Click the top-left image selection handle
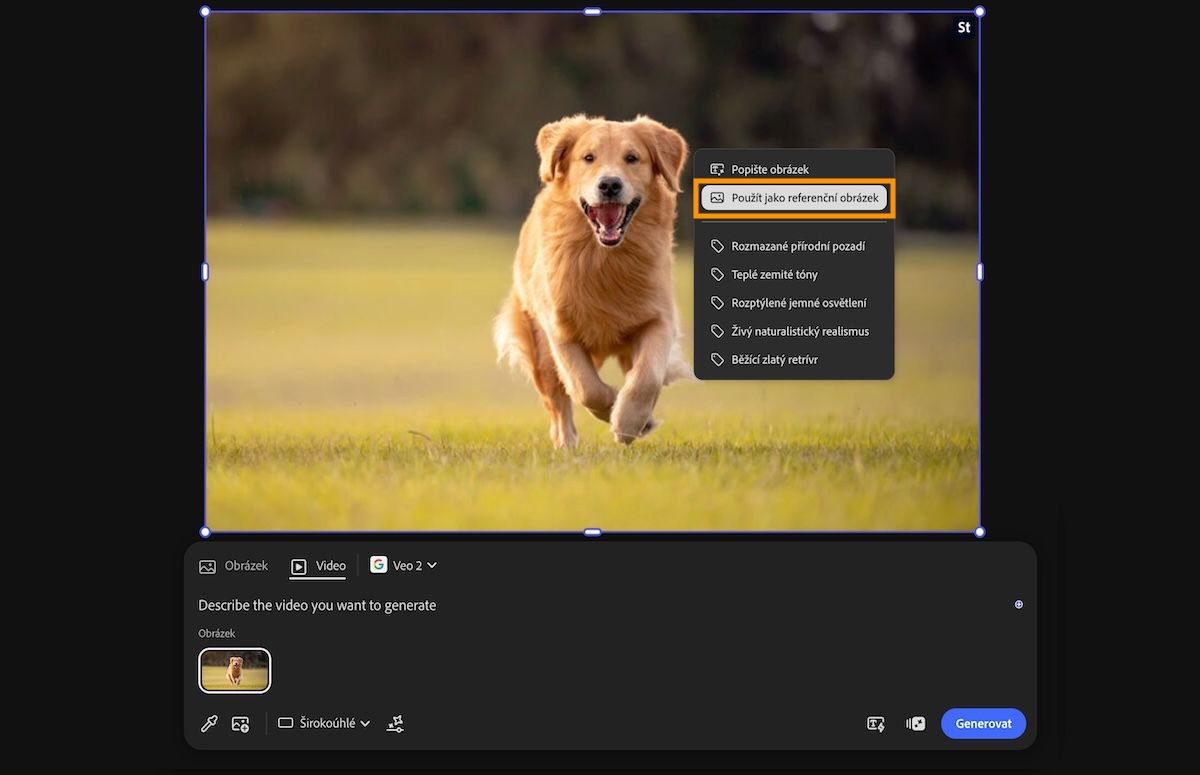 pos(205,12)
